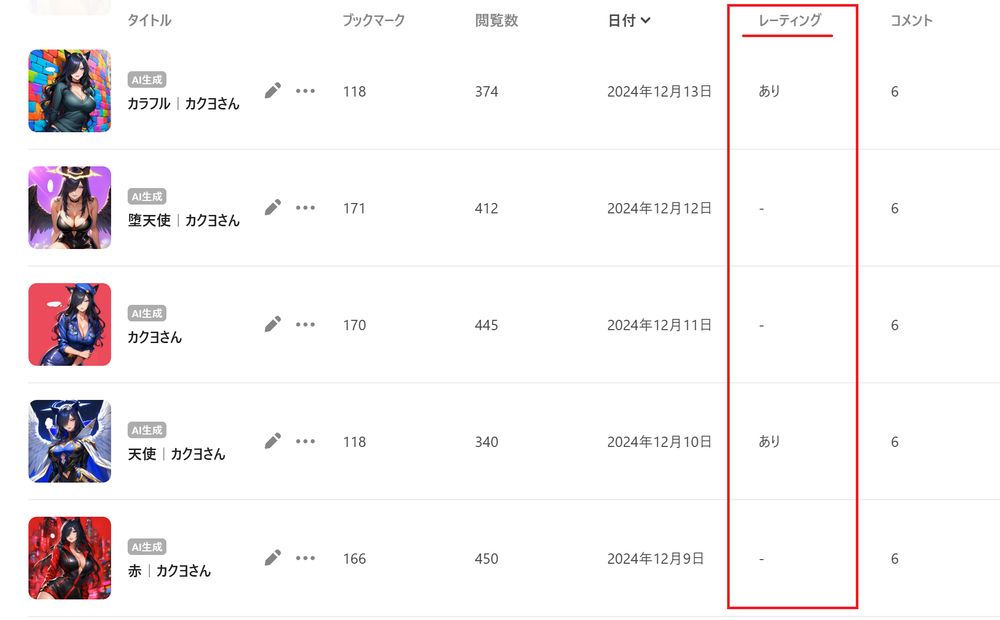
Task: Click the コメント column header
Action: click(911, 20)
